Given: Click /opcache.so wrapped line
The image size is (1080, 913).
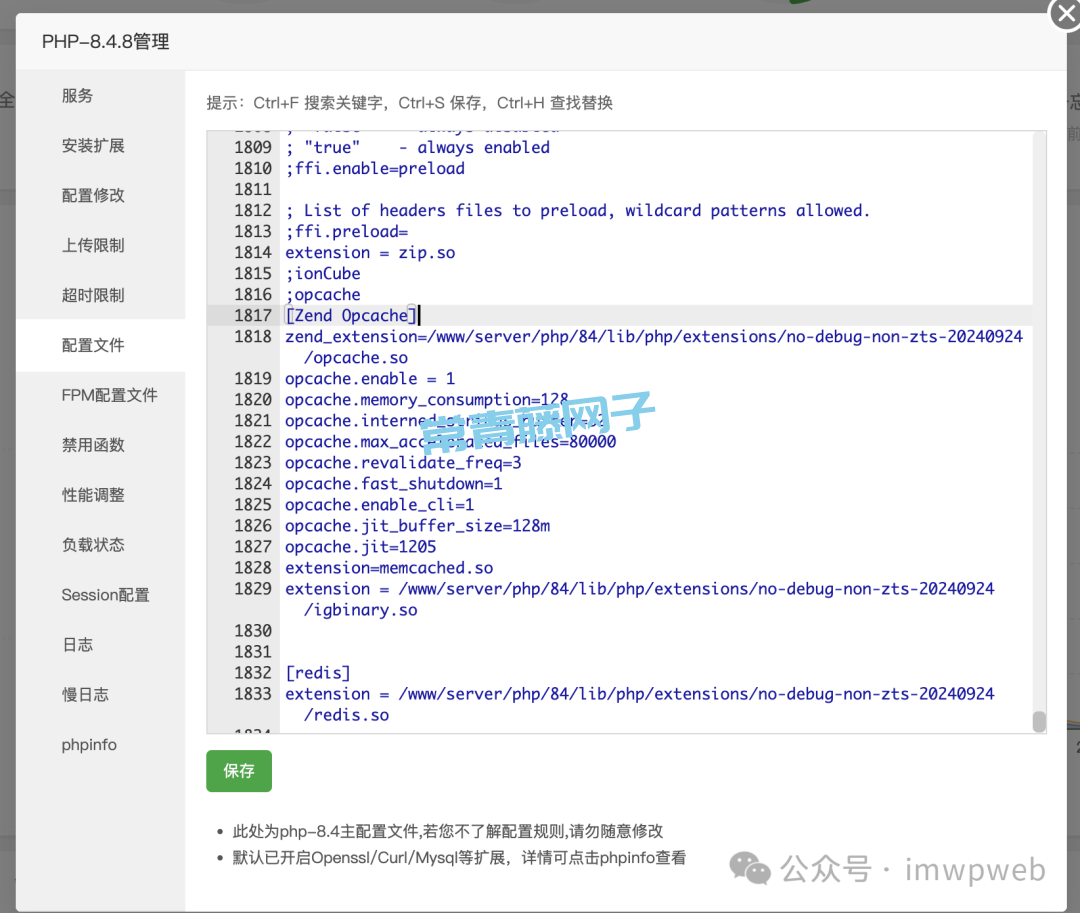Looking at the screenshot, I should tap(356, 358).
